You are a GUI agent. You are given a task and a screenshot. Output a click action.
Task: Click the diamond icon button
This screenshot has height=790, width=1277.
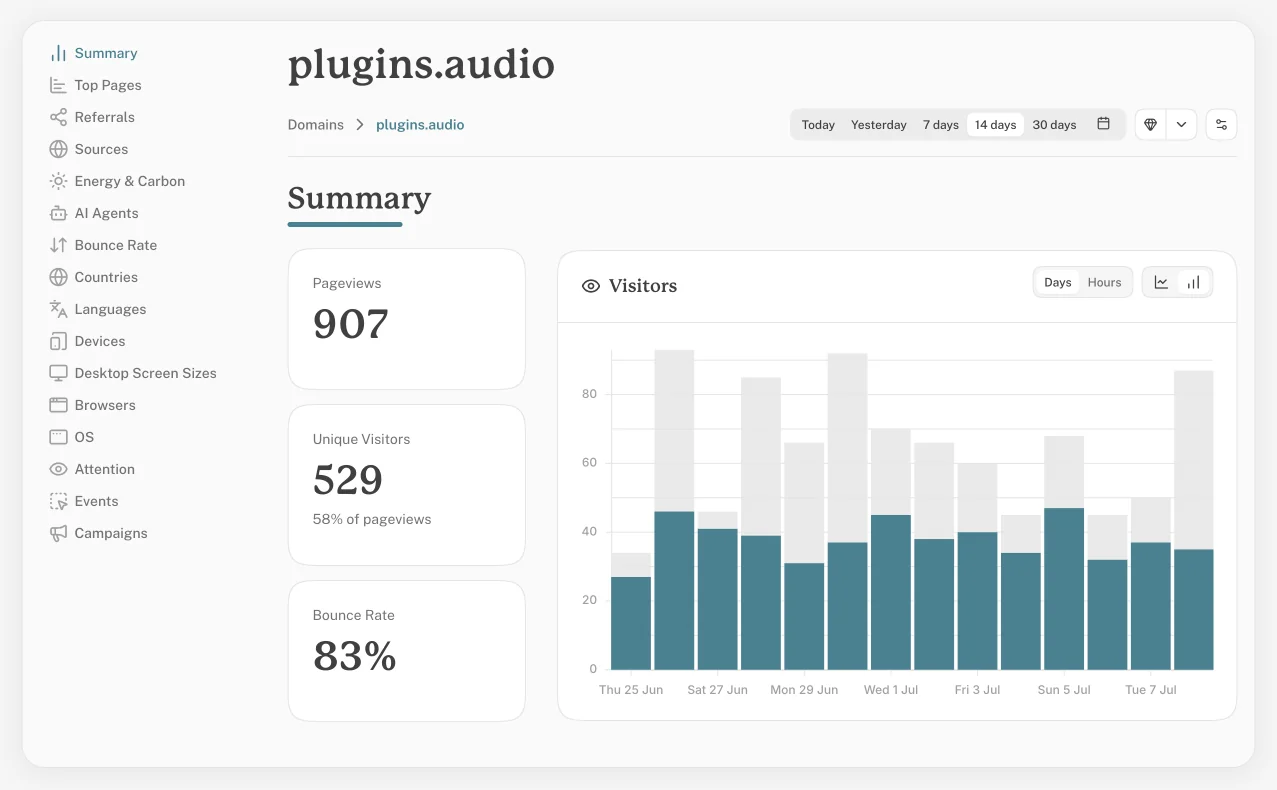click(1150, 125)
